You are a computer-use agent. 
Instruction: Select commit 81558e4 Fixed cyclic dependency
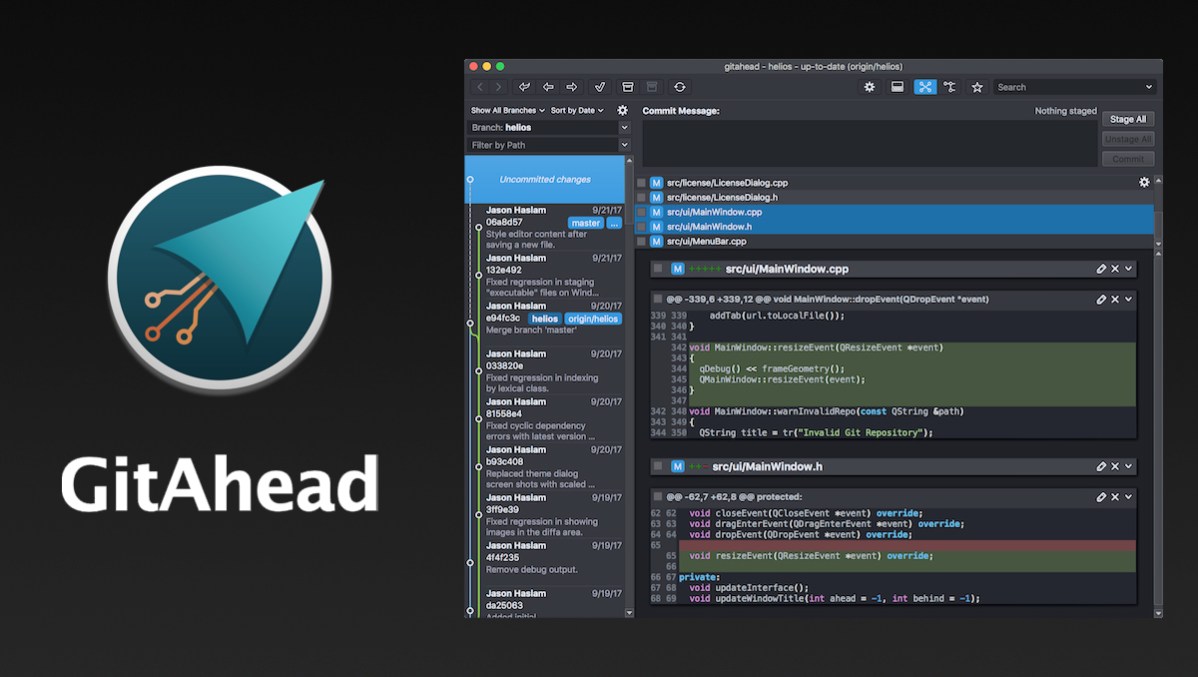point(545,419)
